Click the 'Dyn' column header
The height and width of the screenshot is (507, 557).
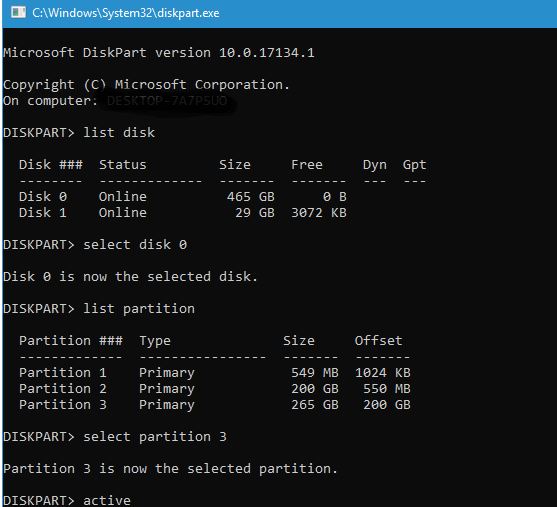374,165
